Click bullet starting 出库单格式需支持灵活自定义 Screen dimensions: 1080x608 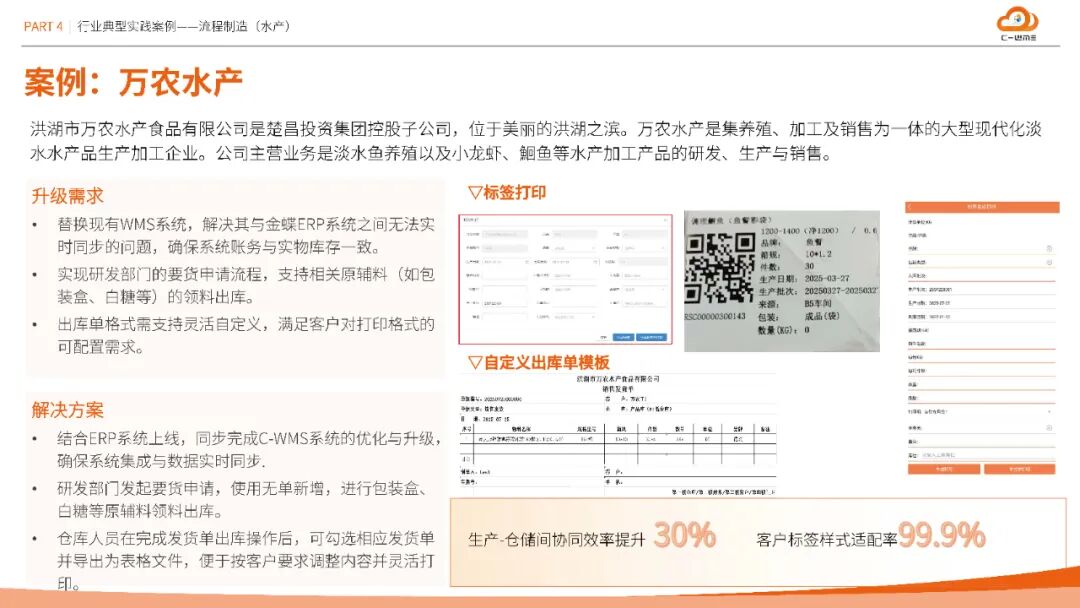[246, 335]
